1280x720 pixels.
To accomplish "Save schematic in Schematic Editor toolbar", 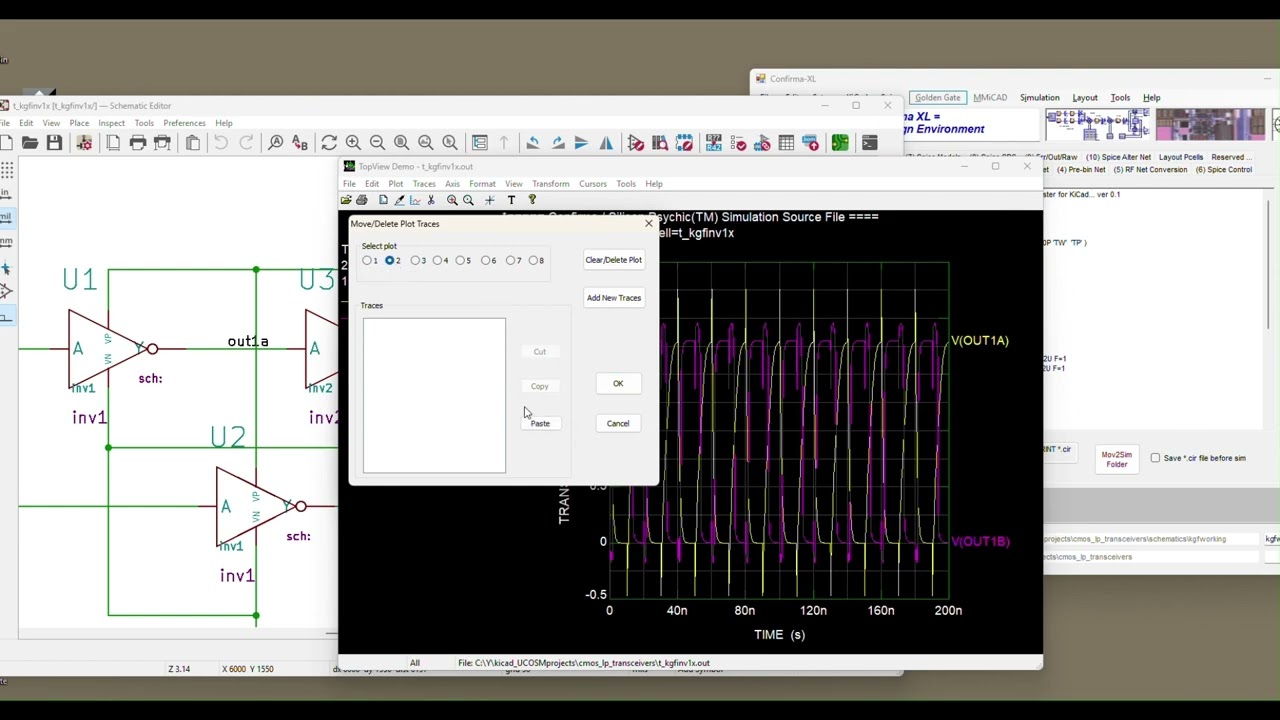I will (54, 143).
